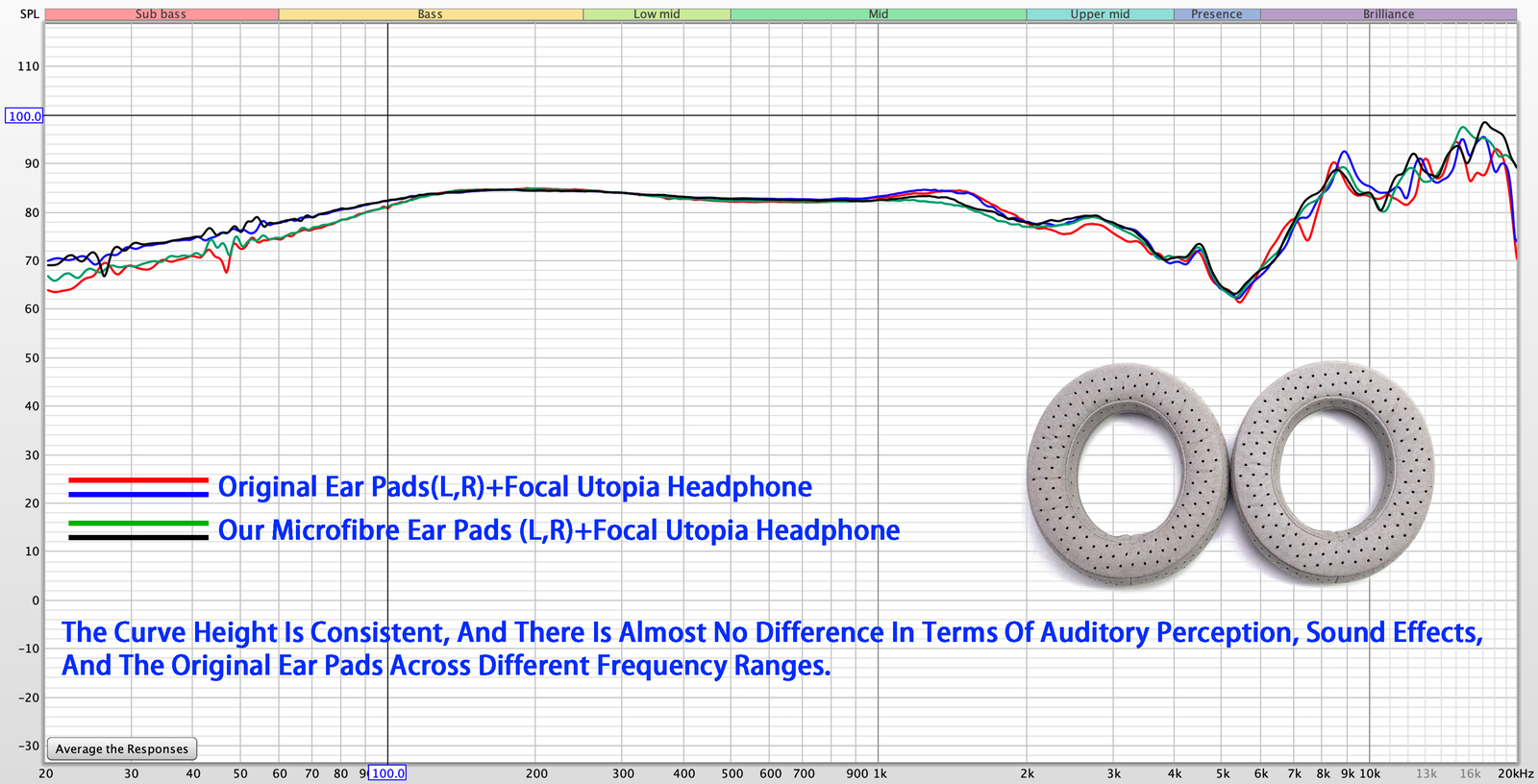Click the 100.0 frequency cursor value box
Screen dimensions: 1538x784
(x=388, y=773)
